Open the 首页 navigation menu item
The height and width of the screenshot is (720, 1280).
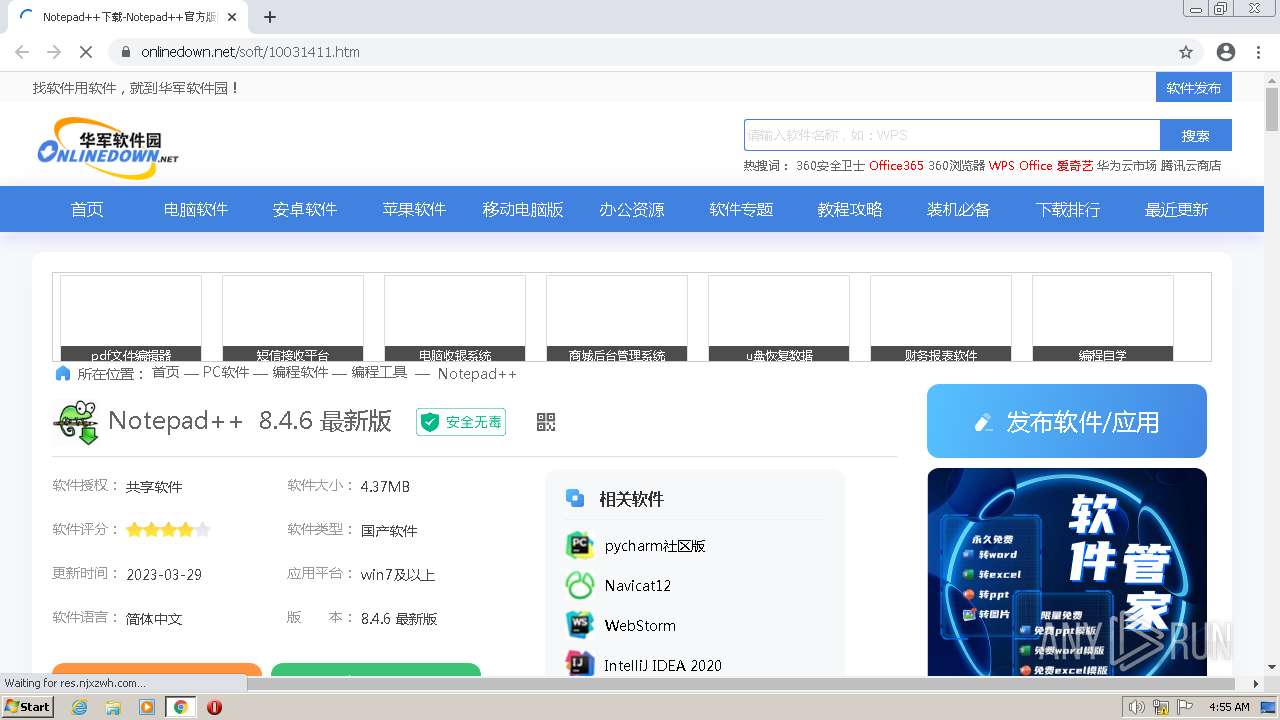pos(87,209)
